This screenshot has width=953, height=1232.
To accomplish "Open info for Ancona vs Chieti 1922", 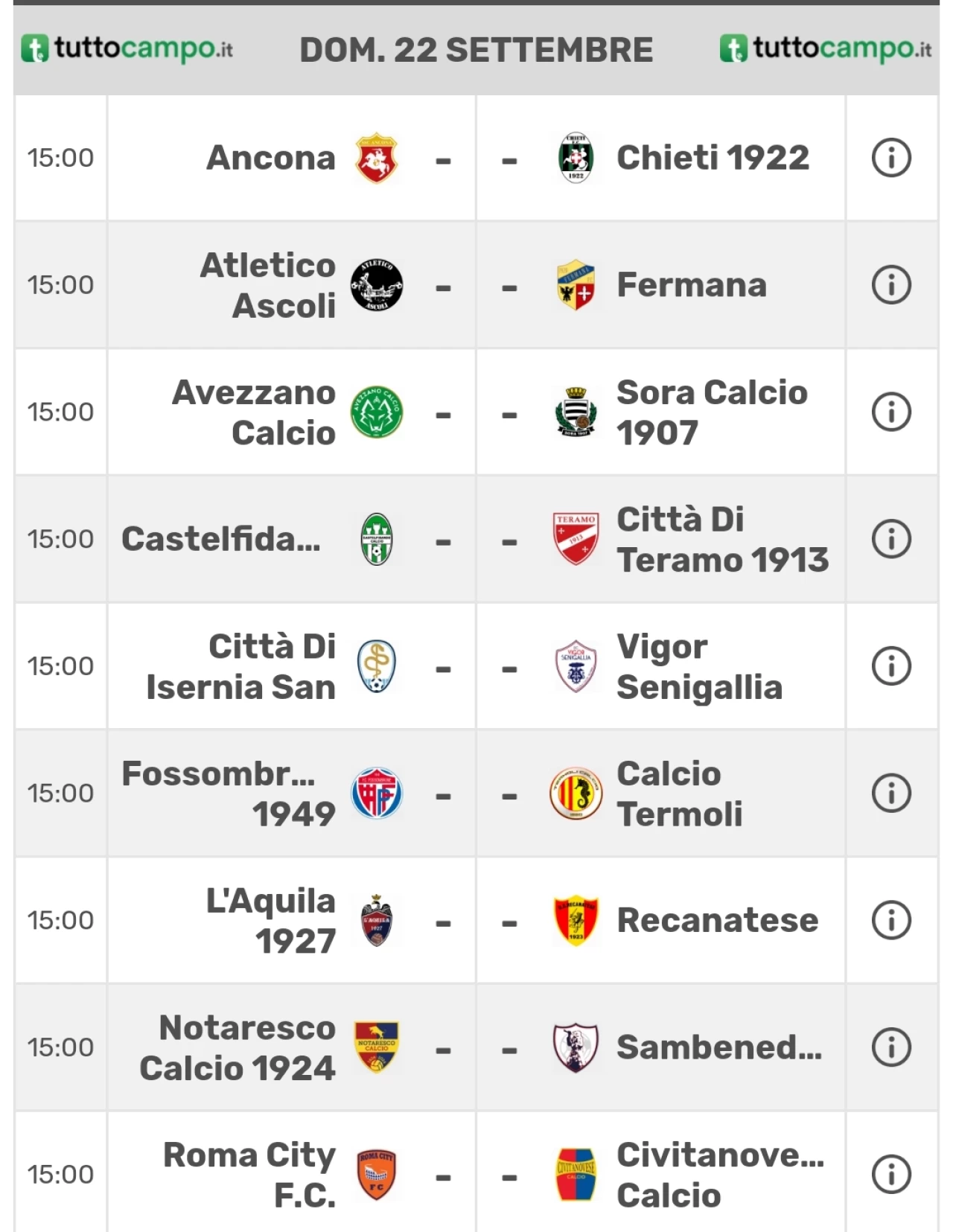I will click(x=891, y=158).
